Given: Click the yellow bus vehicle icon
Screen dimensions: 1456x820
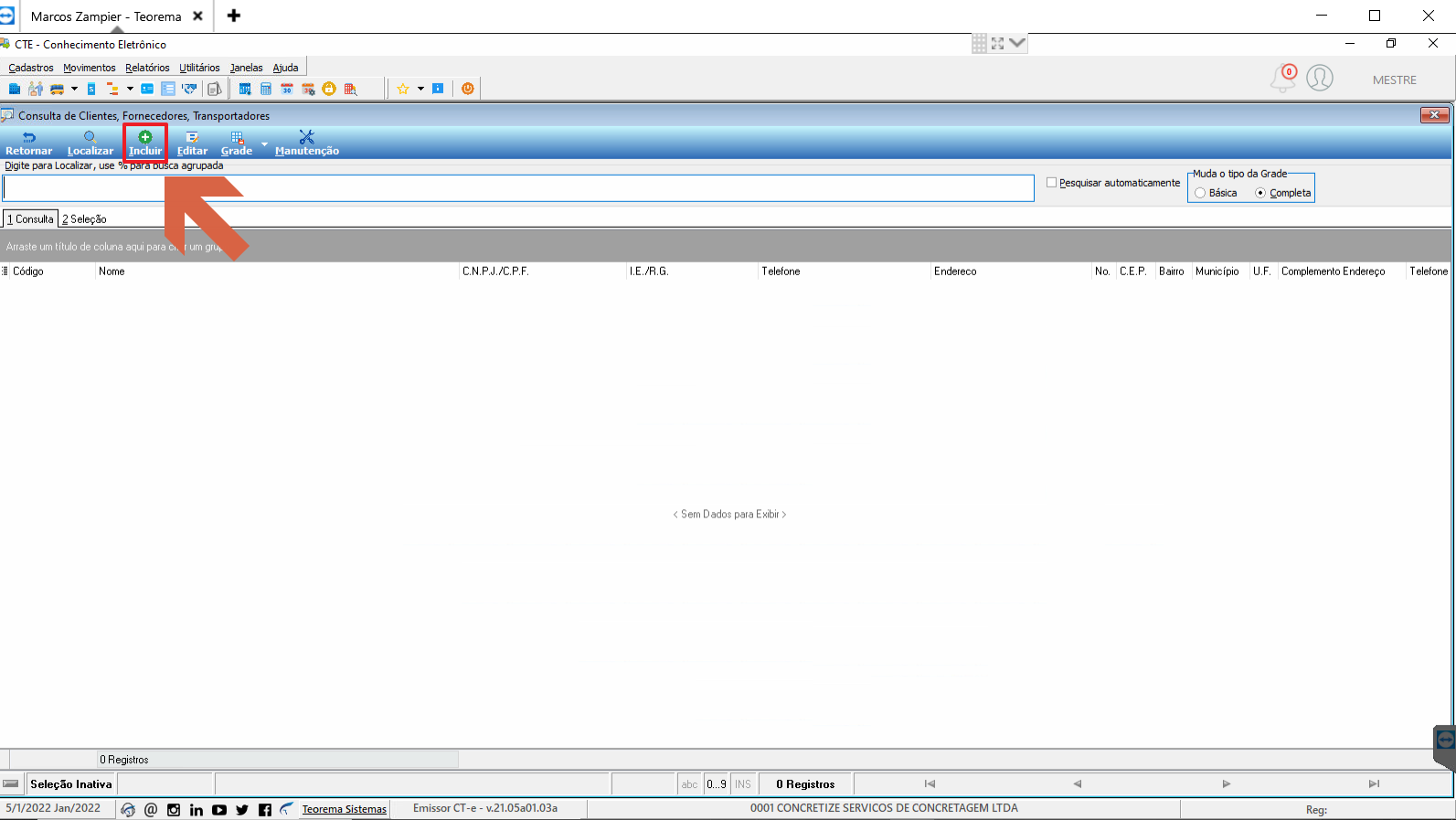Looking at the screenshot, I should coord(57,89).
